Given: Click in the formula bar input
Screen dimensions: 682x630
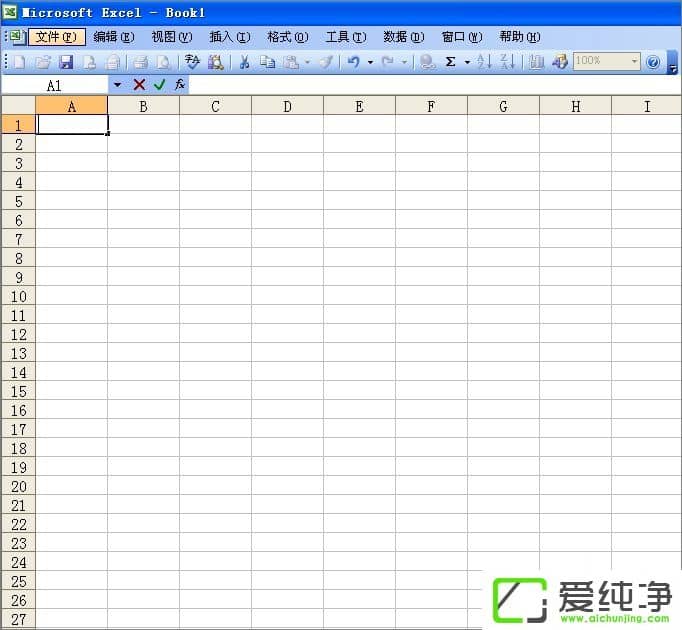Looking at the screenshot, I should (435, 85).
